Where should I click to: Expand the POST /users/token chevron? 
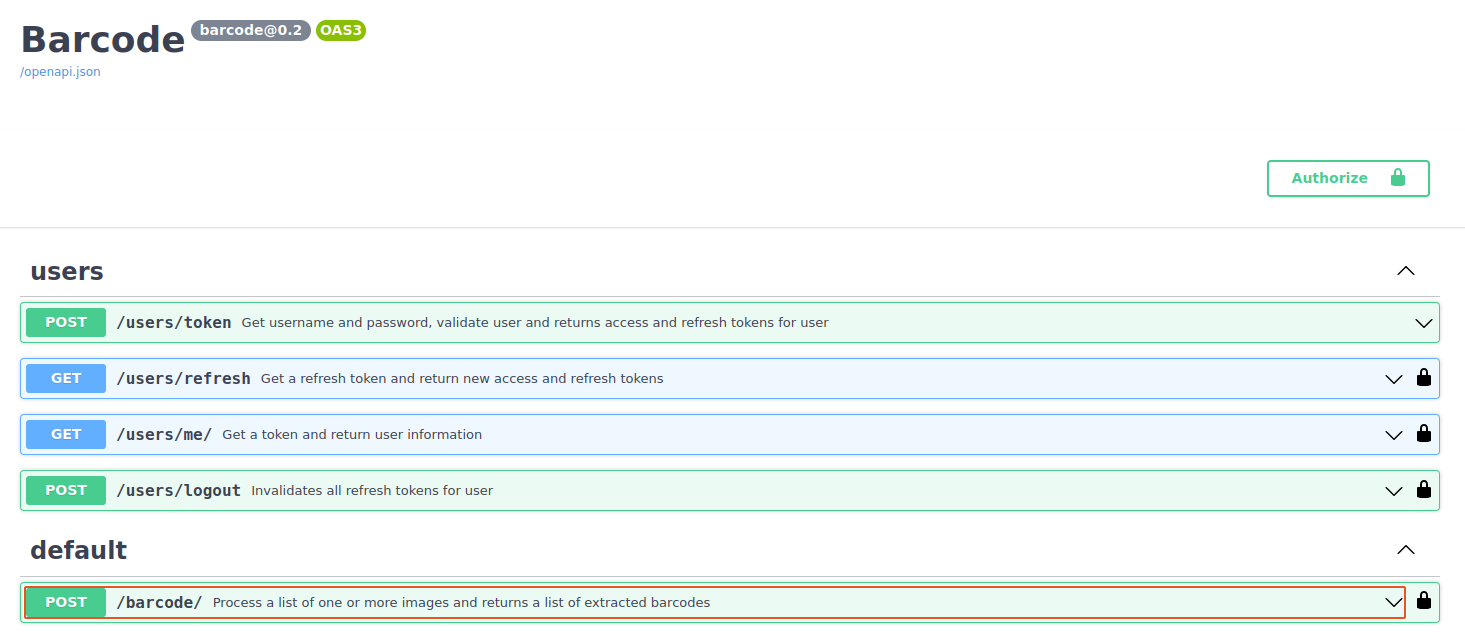pos(1424,323)
